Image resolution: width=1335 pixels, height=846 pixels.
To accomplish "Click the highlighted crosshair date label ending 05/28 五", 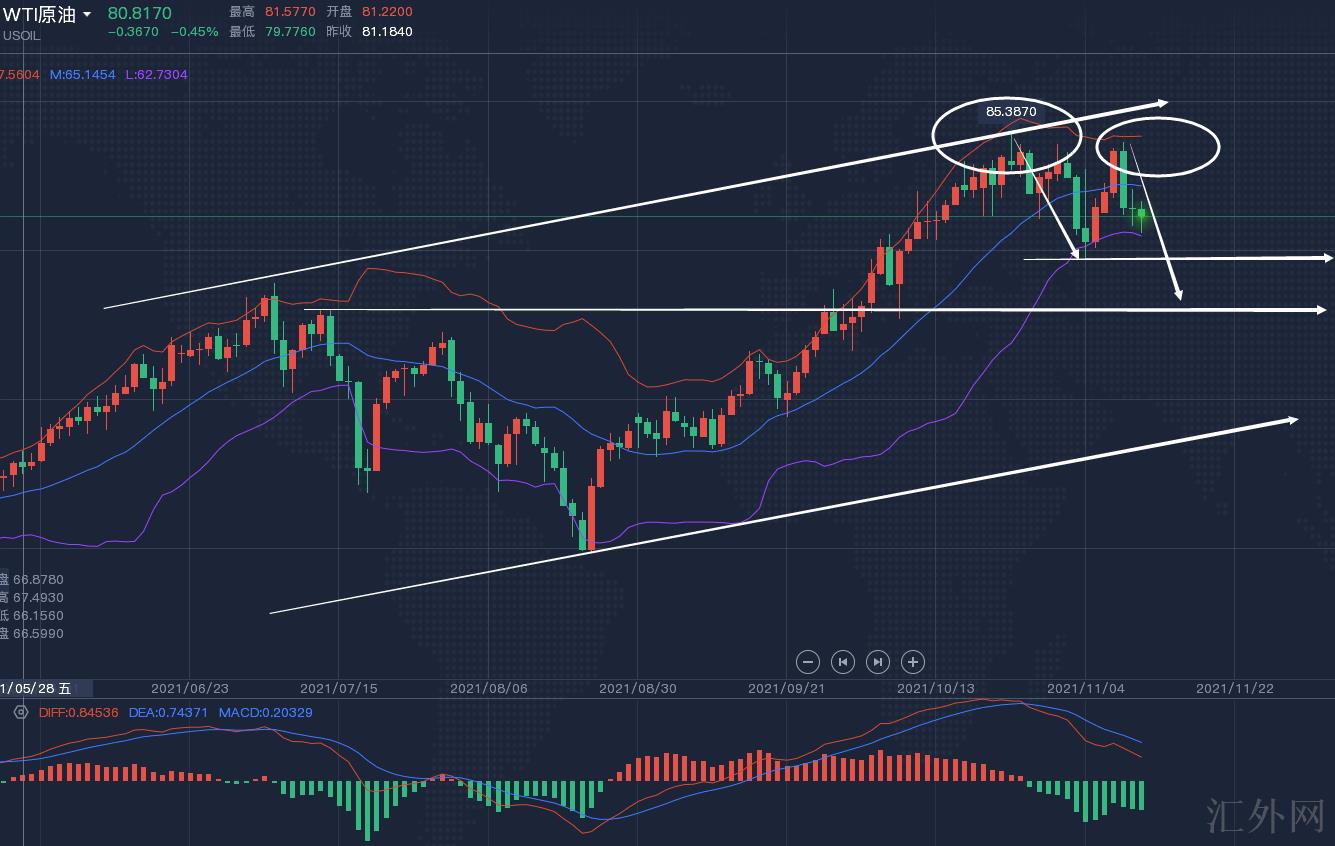I will point(46,688).
